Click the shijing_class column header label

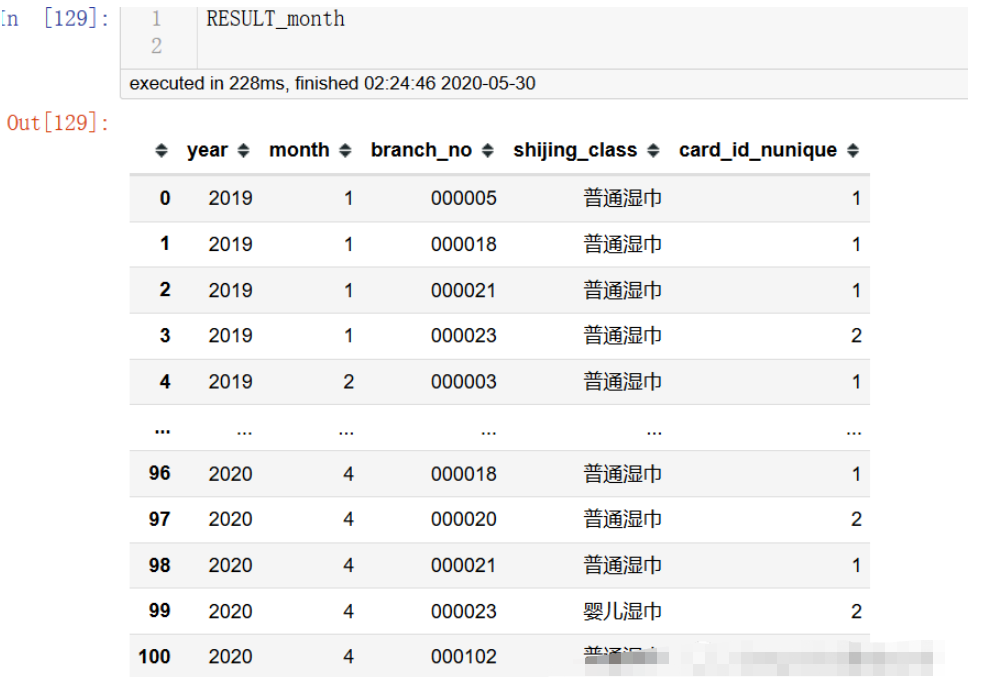[575, 151]
